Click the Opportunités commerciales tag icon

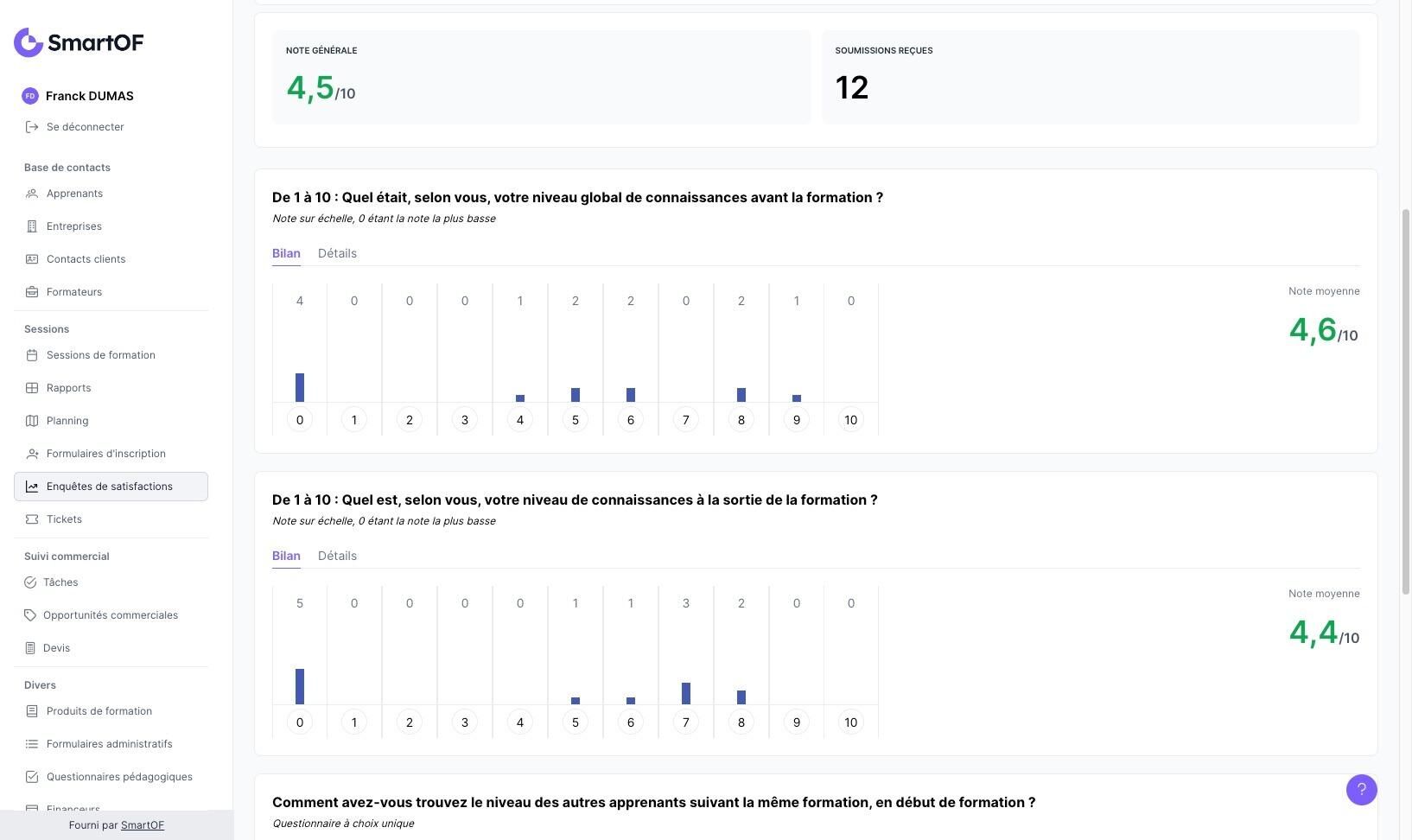point(30,615)
